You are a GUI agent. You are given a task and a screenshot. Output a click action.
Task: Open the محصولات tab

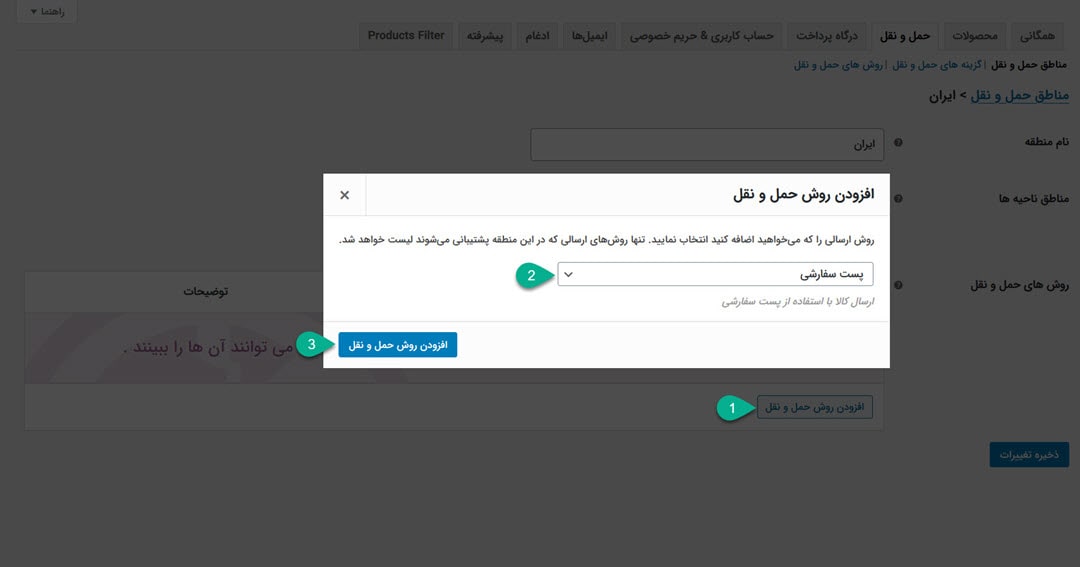(x=971, y=36)
